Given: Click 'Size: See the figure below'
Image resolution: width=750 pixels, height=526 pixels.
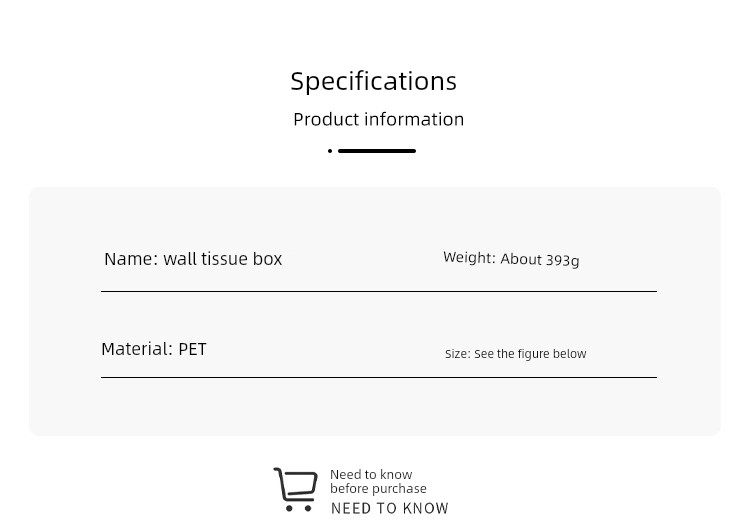Looking at the screenshot, I should coord(516,354).
